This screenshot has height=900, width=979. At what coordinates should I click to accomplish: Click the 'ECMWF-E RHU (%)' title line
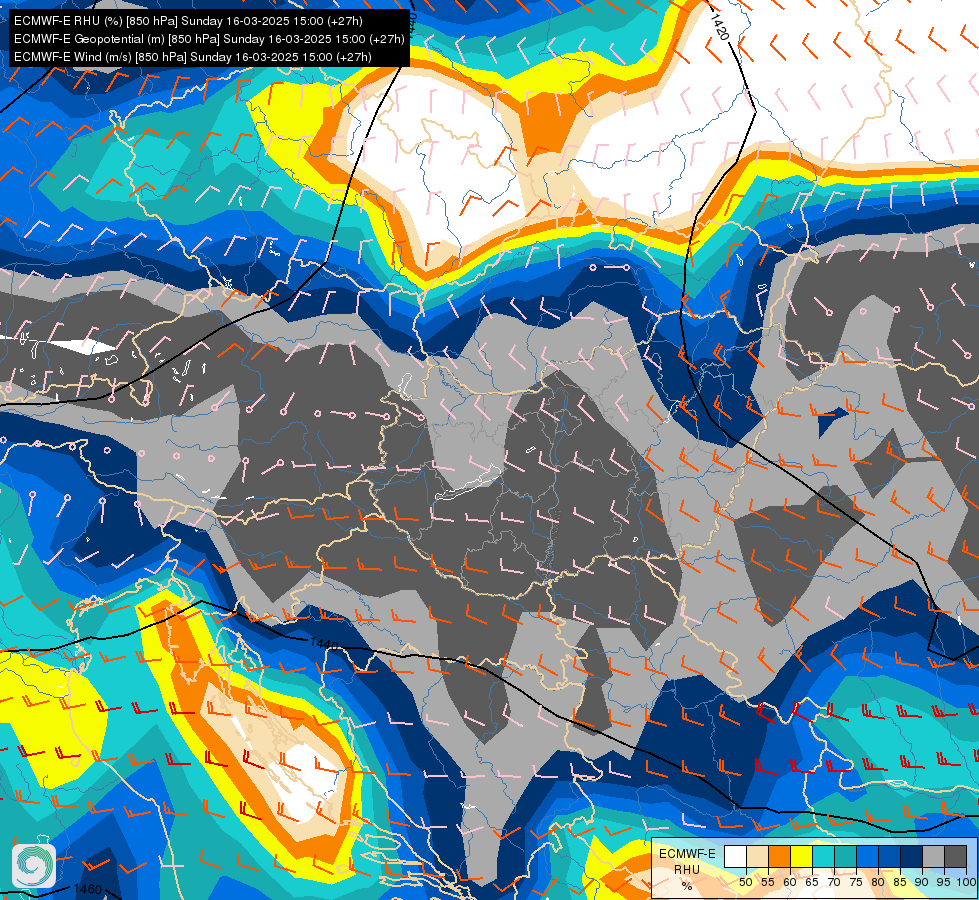[x=188, y=21]
